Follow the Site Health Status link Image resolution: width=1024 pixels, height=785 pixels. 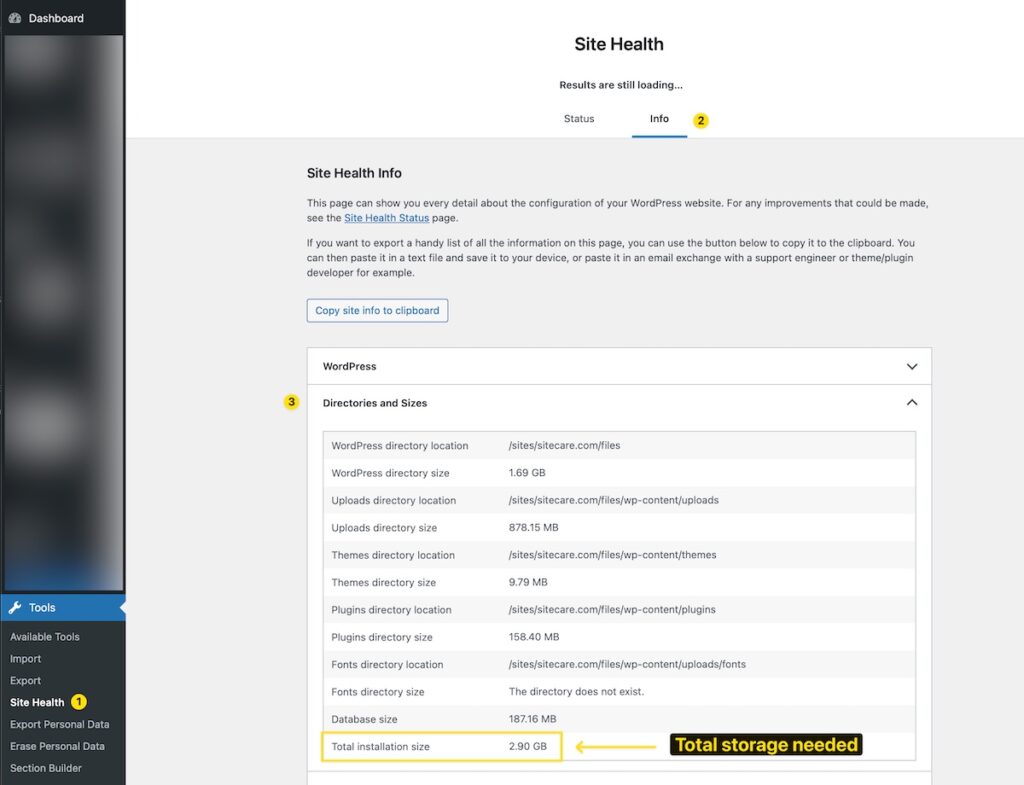[386, 218]
